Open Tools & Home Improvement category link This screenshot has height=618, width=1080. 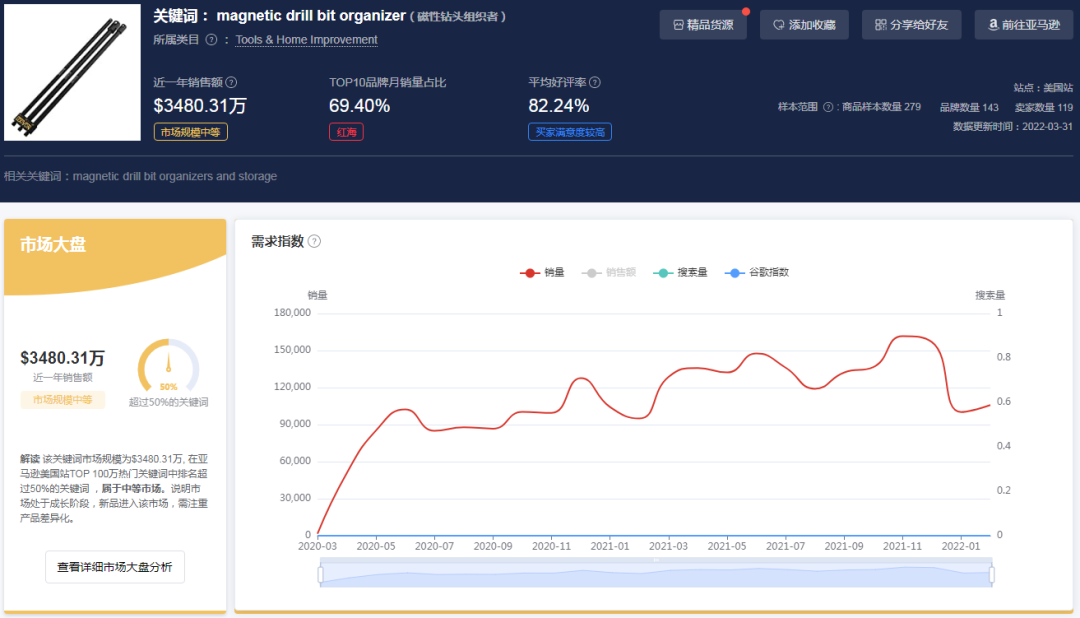pyautogui.click(x=307, y=40)
